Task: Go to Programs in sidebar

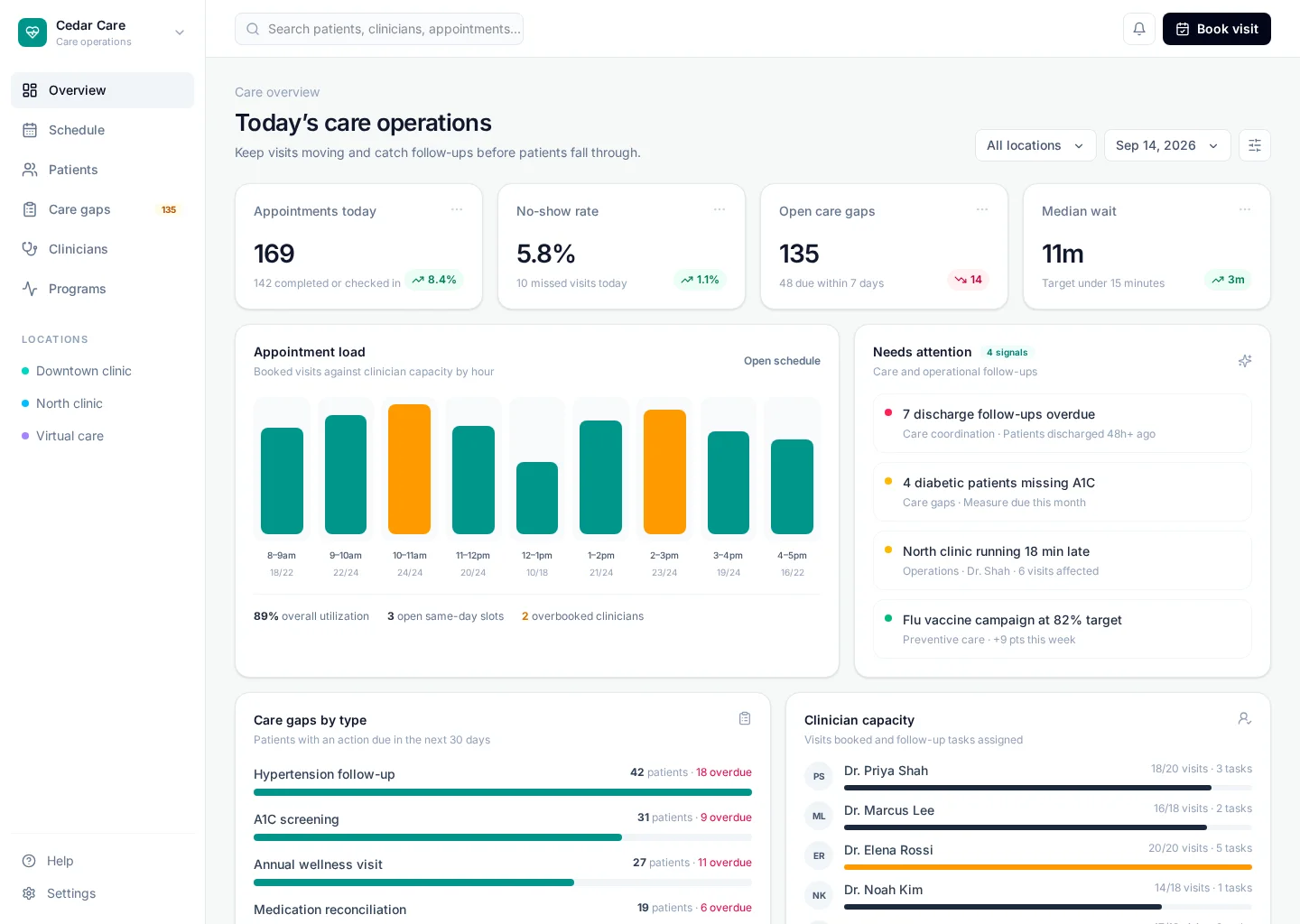Action: tap(102, 289)
